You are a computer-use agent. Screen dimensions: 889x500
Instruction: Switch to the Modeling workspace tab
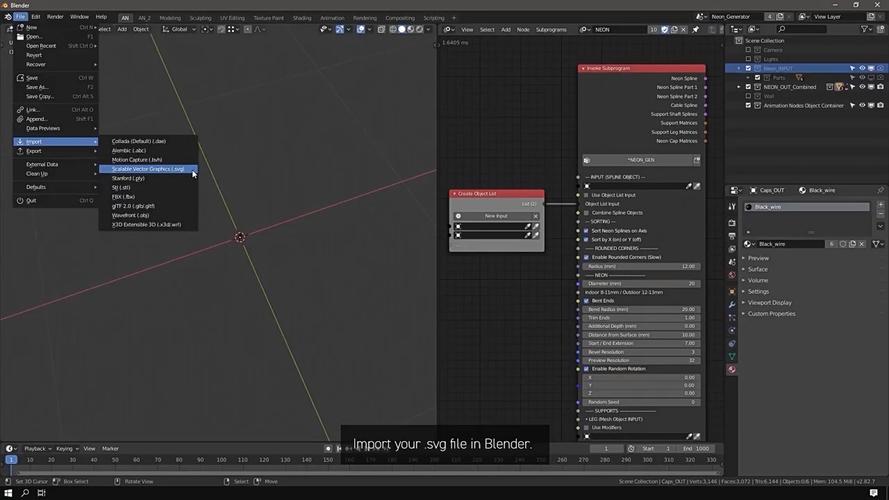pyautogui.click(x=170, y=18)
